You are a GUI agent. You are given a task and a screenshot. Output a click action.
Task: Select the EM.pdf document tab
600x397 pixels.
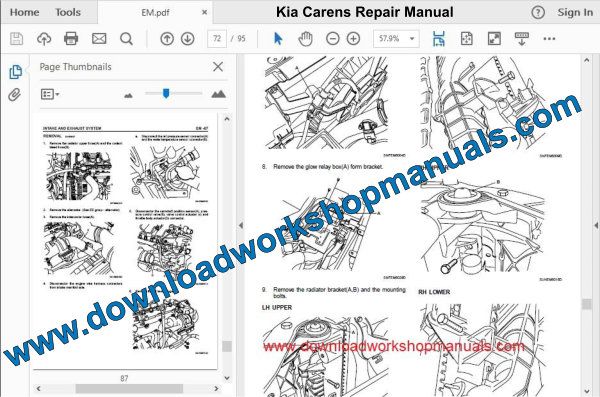[155, 12]
